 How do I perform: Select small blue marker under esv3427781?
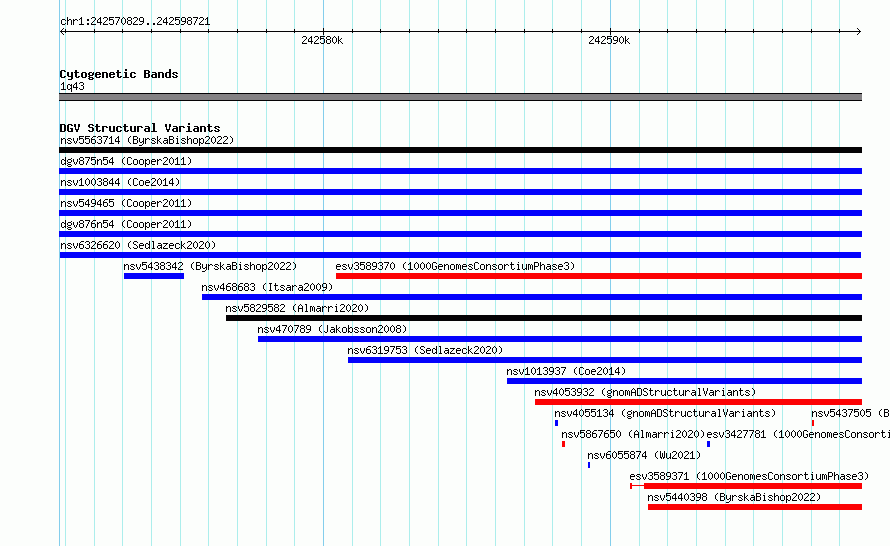708,444
